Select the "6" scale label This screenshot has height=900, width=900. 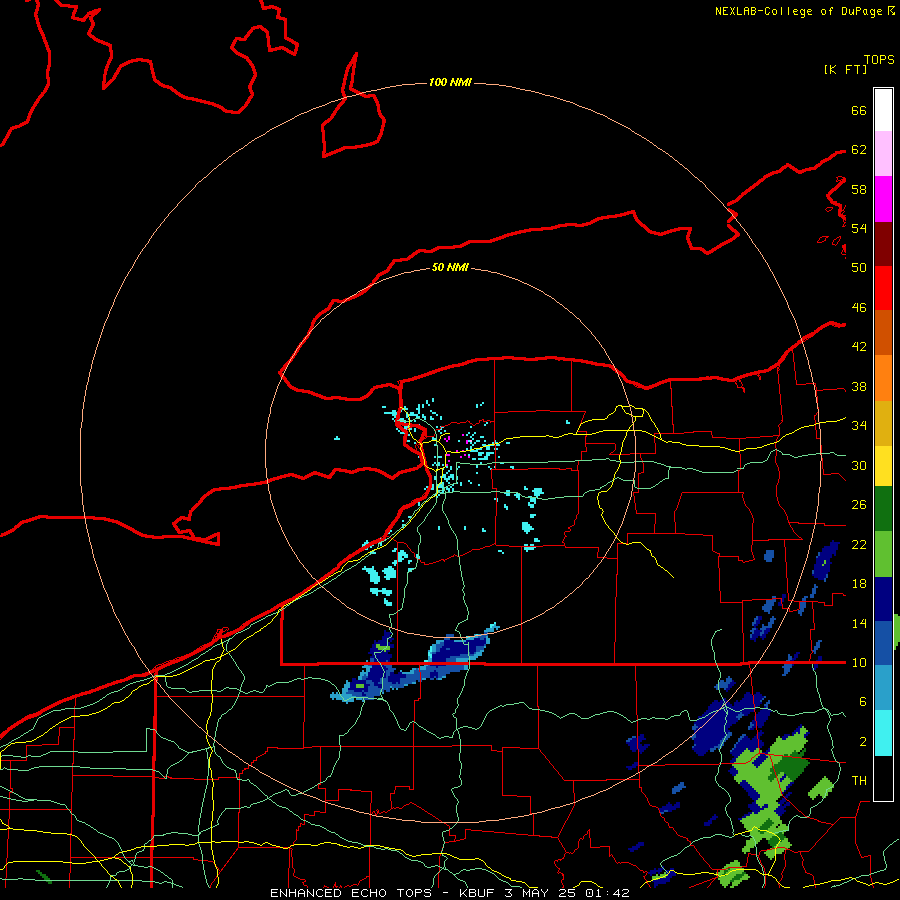click(863, 702)
